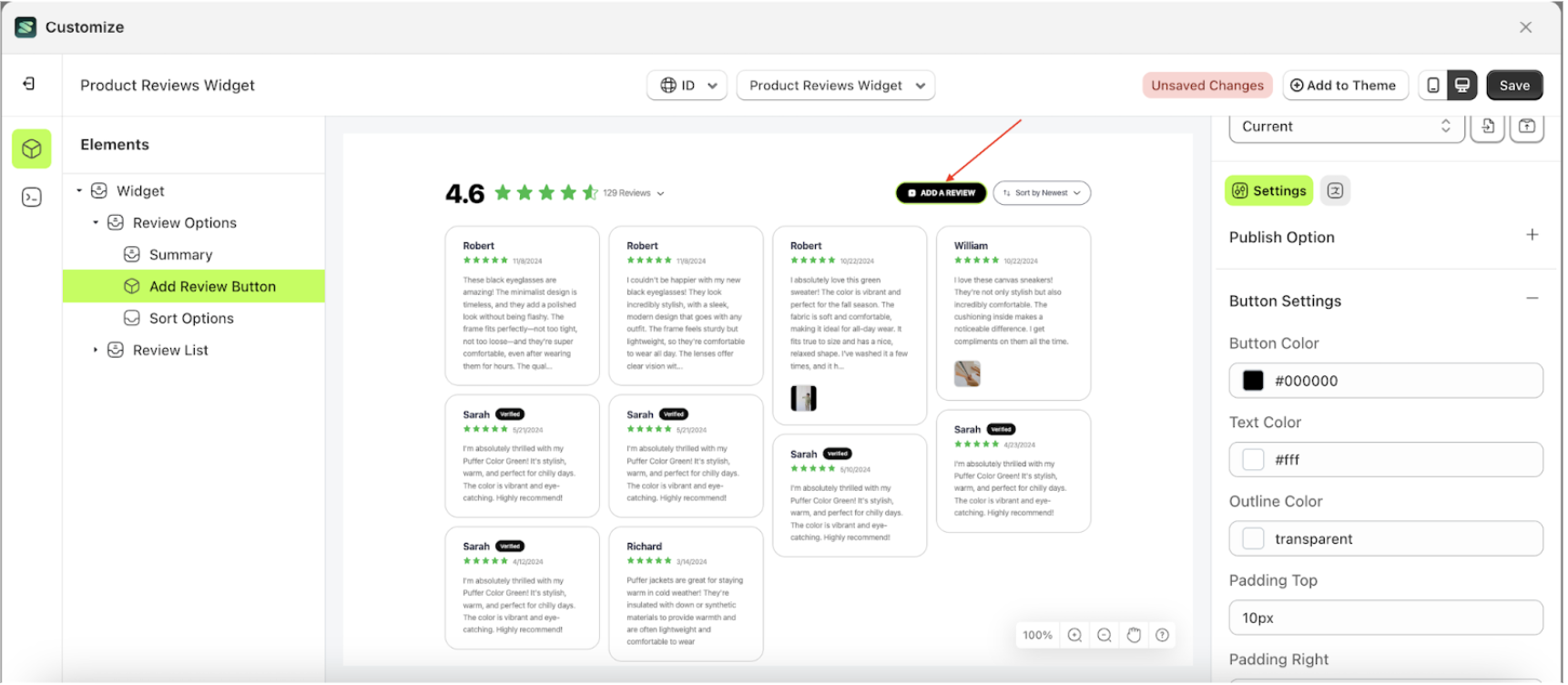Click the Add to Theme button

click(1345, 85)
